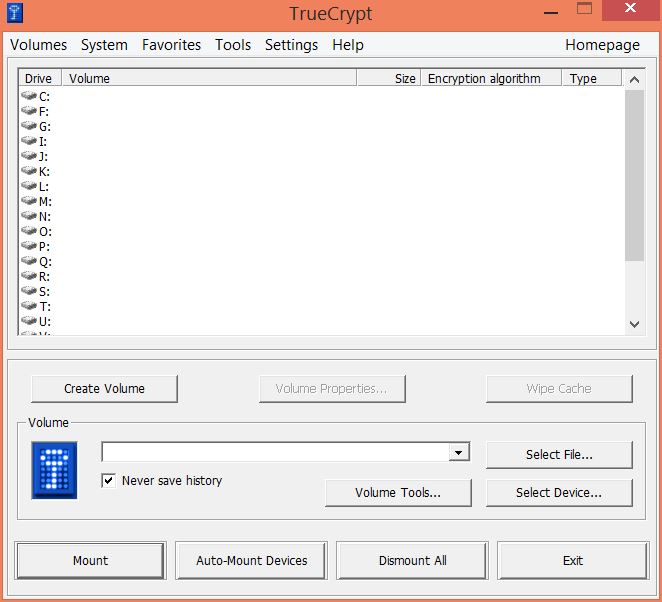Image resolution: width=662 pixels, height=602 pixels.
Task: Click the disabled Wipe Cache button
Action: coord(559,388)
